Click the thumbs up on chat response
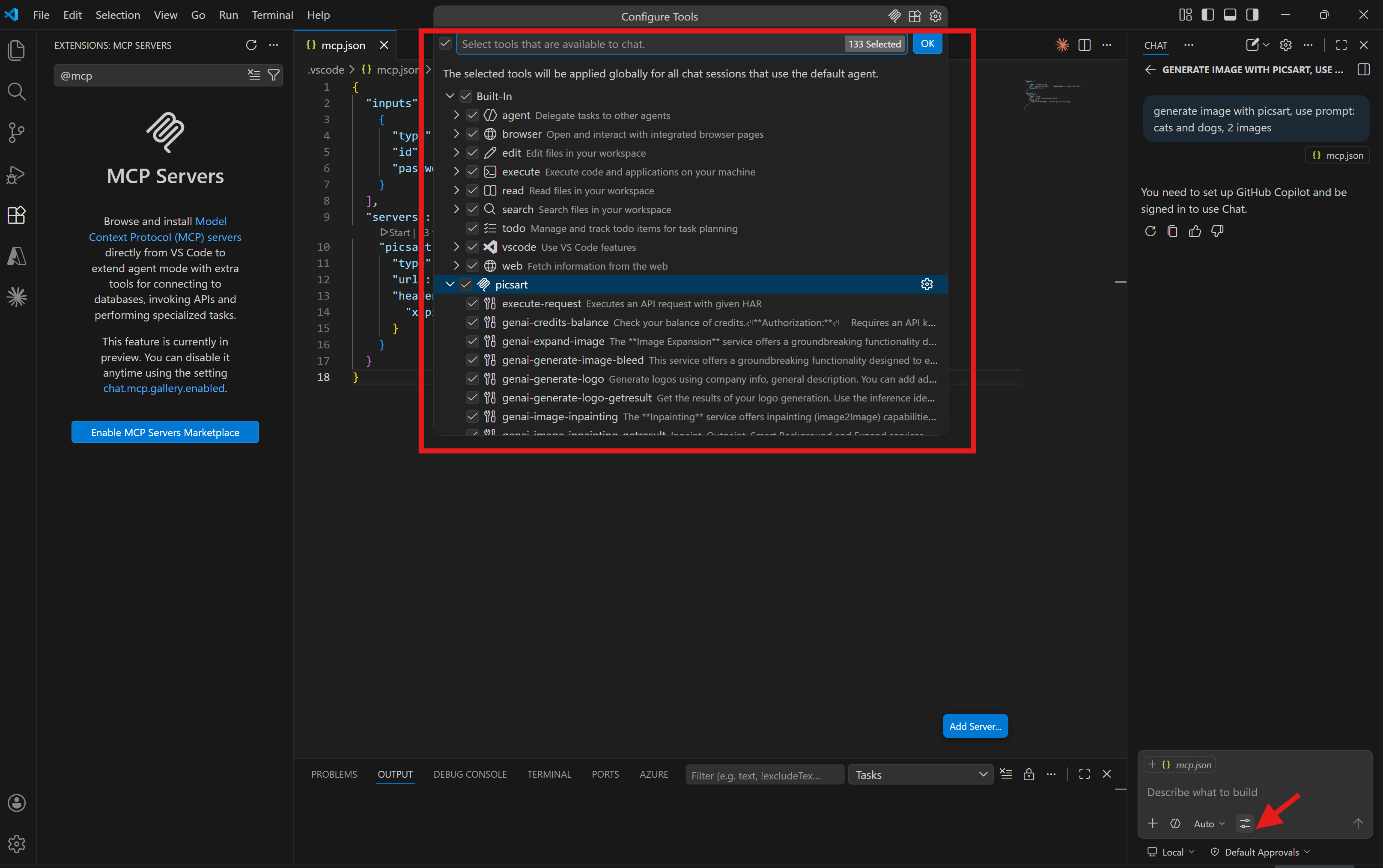Viewport: 1383px width, 868px height. pyautogui.click(x=1195, y=232)
